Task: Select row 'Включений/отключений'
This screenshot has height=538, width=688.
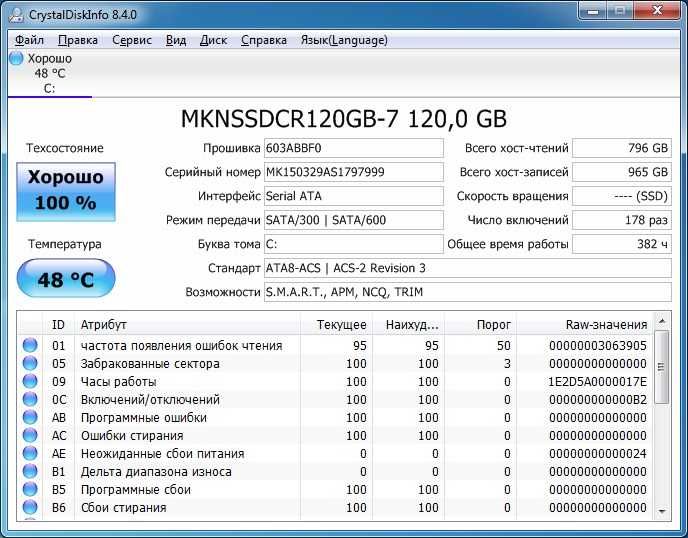Action: pyautogui.click(x=335, y=399)
